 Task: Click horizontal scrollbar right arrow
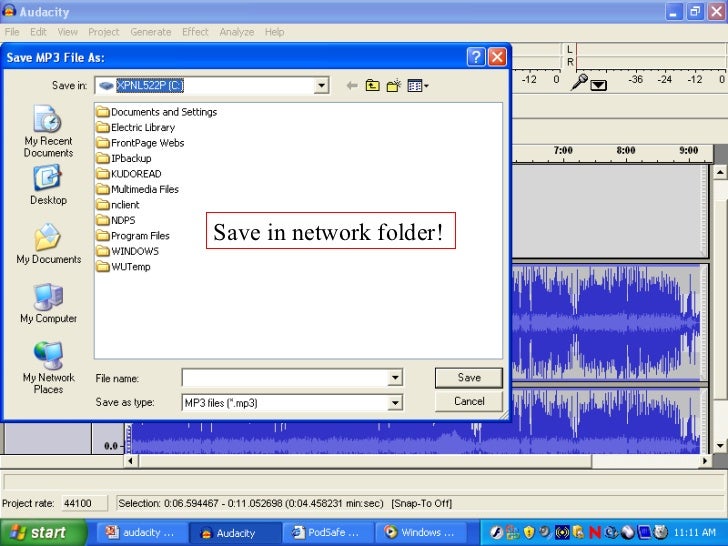[705, 461]
